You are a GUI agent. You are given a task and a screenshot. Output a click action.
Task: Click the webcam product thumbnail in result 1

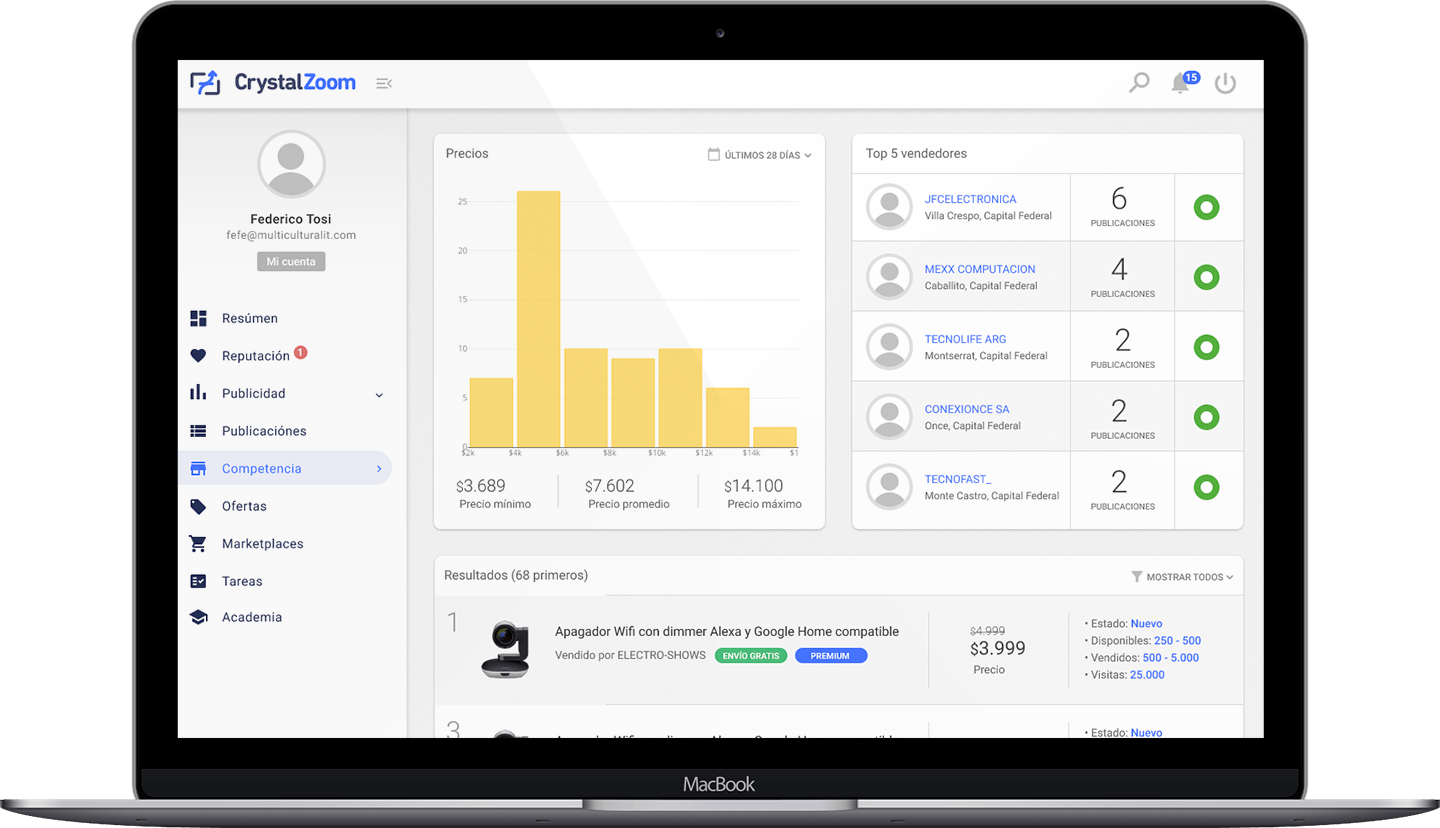pos(505,649)
